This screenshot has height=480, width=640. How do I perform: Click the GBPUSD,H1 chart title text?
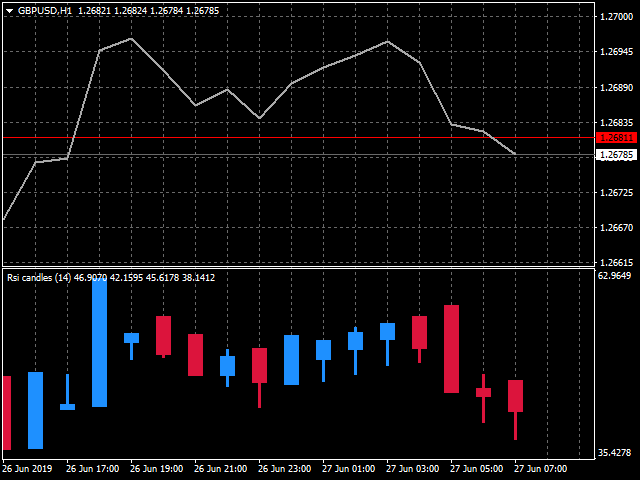click(x=45, y=10)
